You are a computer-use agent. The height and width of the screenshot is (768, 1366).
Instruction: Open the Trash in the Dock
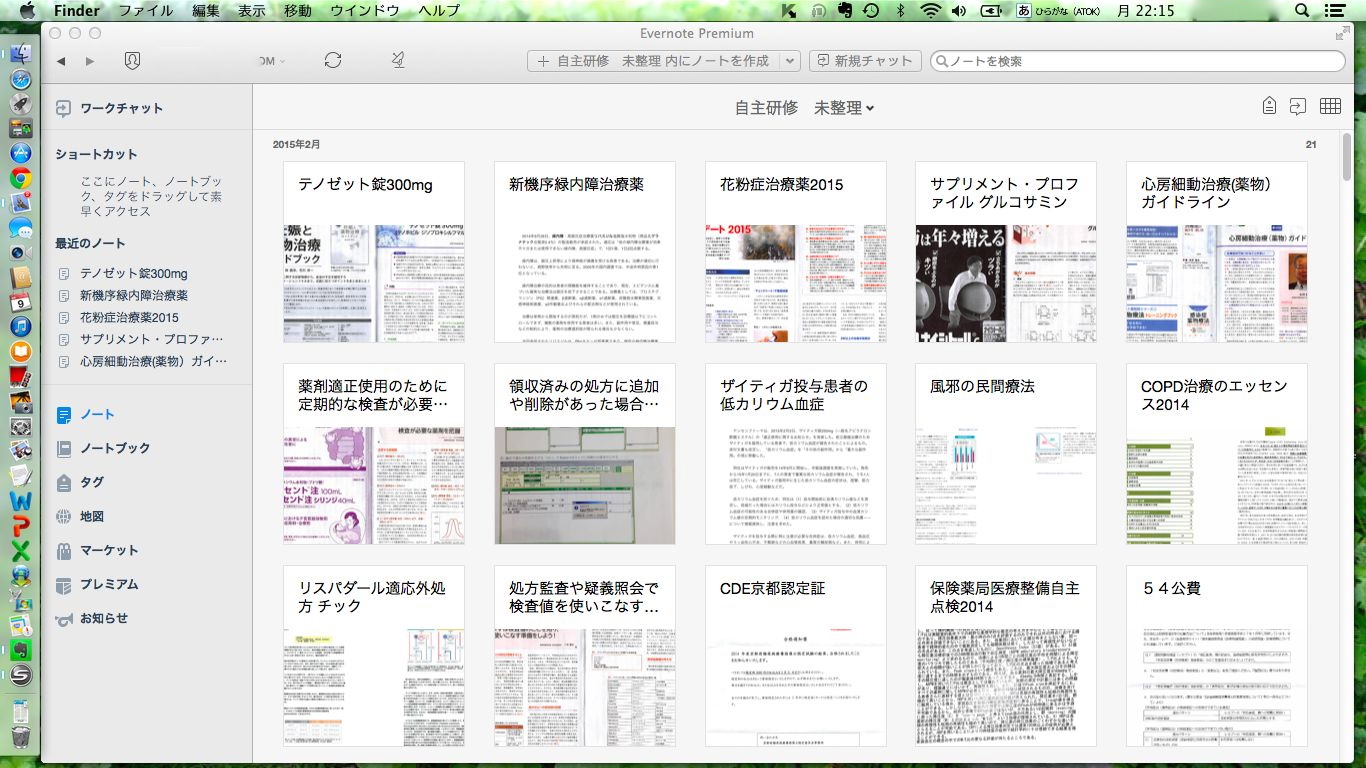tap(20, 738)
